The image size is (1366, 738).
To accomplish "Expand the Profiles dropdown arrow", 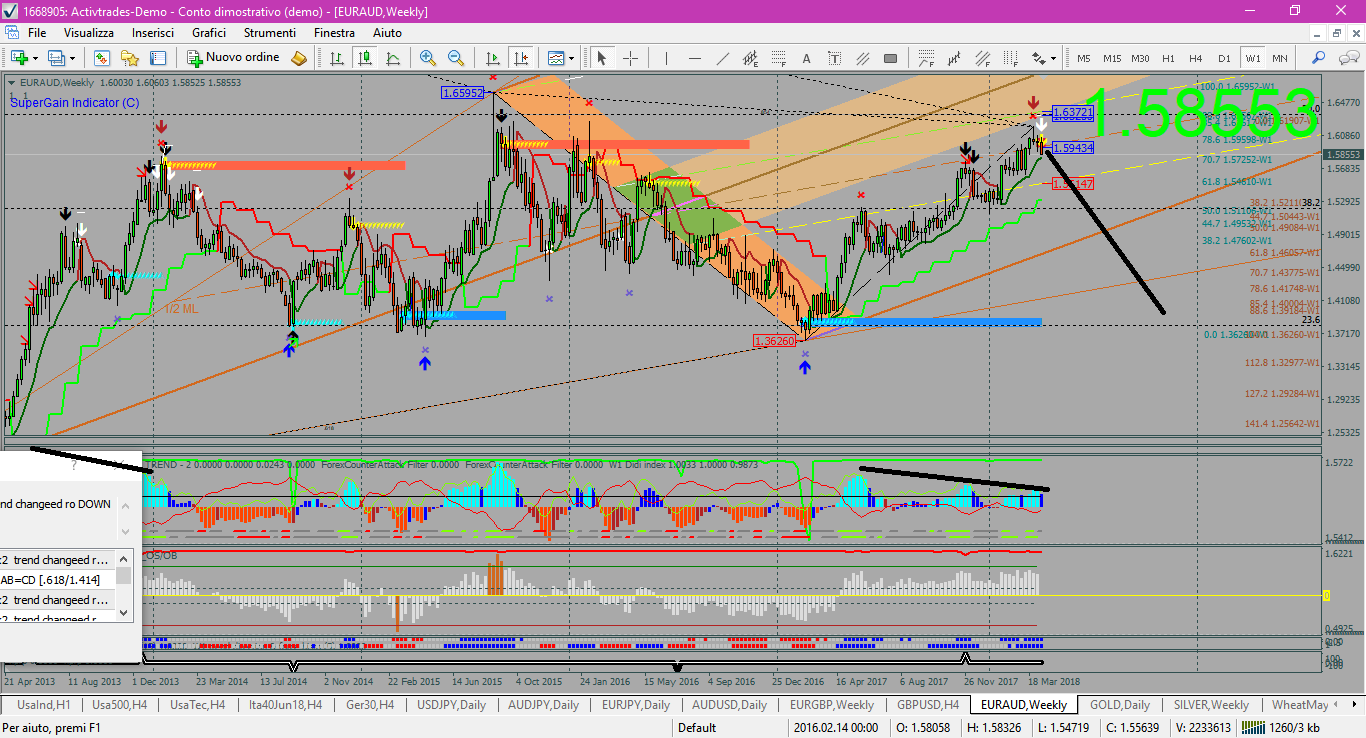I will click(x=72, y=58).
